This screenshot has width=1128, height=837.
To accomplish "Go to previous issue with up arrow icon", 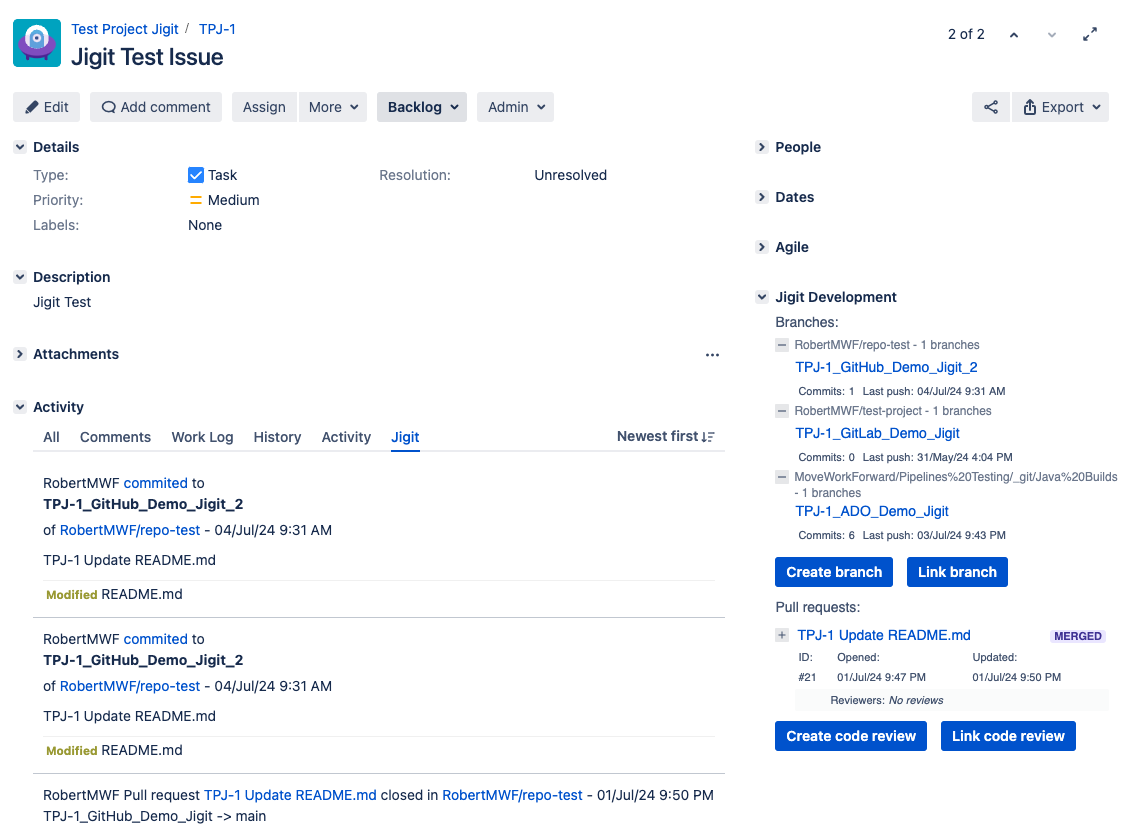I will 1014,33.
